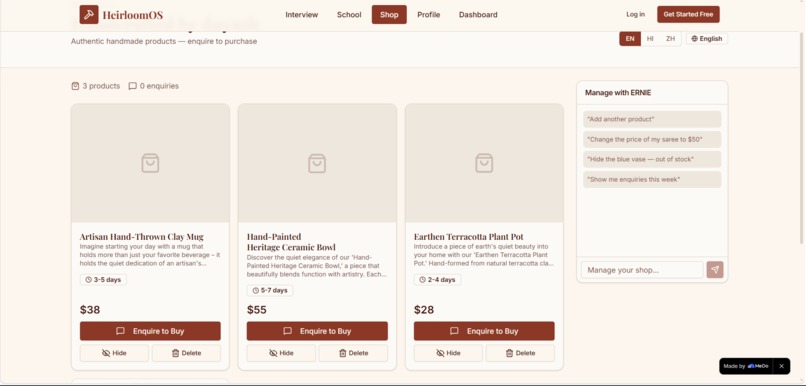Image resolution: width=806 pixels, height=386 pixels.
Task: Select the Shop nav item
Action: (389, 14)
